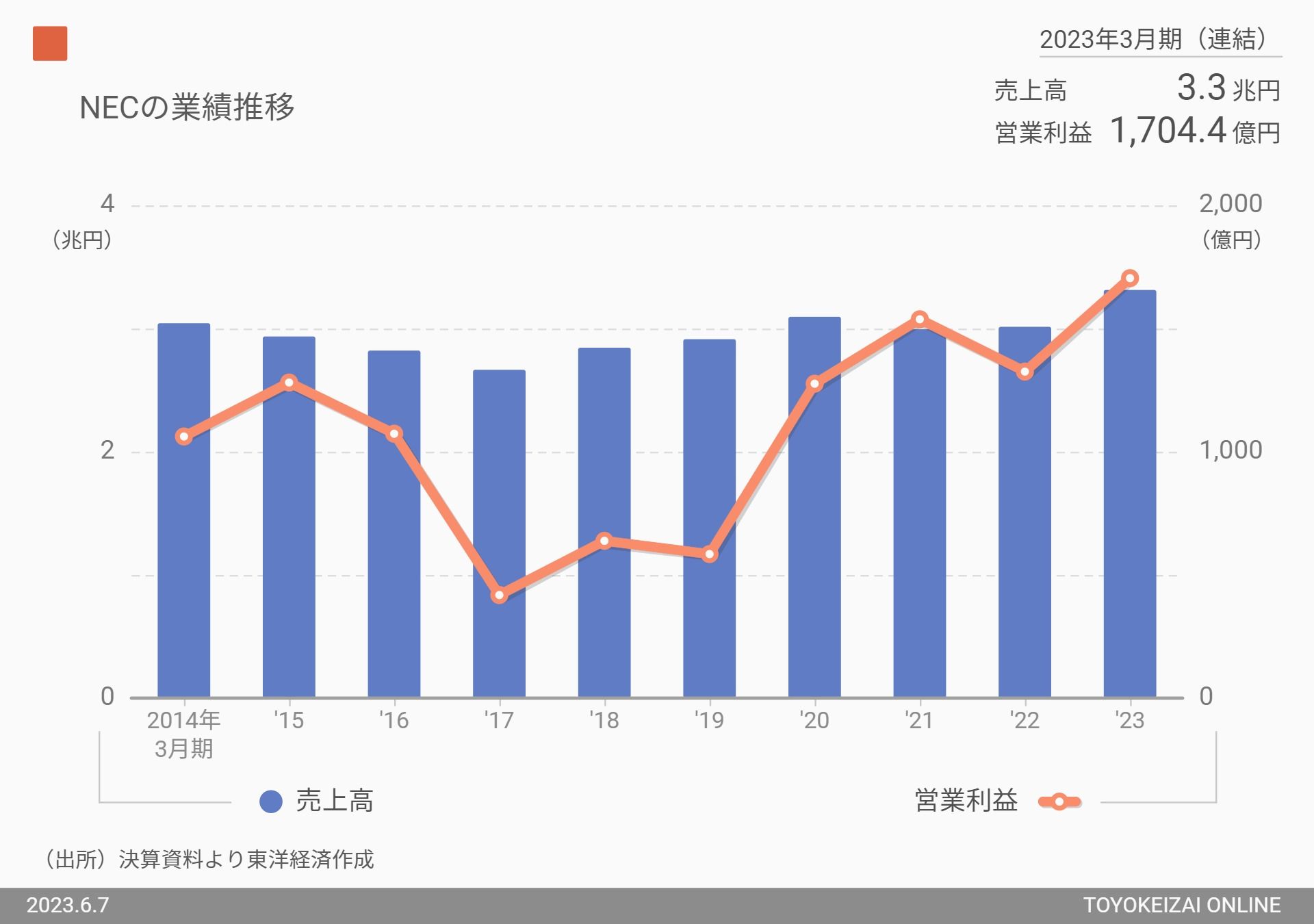This screenshot has width=1314, height=924.
Task: Select the '21 sales bar
Action: coord(920,512)
